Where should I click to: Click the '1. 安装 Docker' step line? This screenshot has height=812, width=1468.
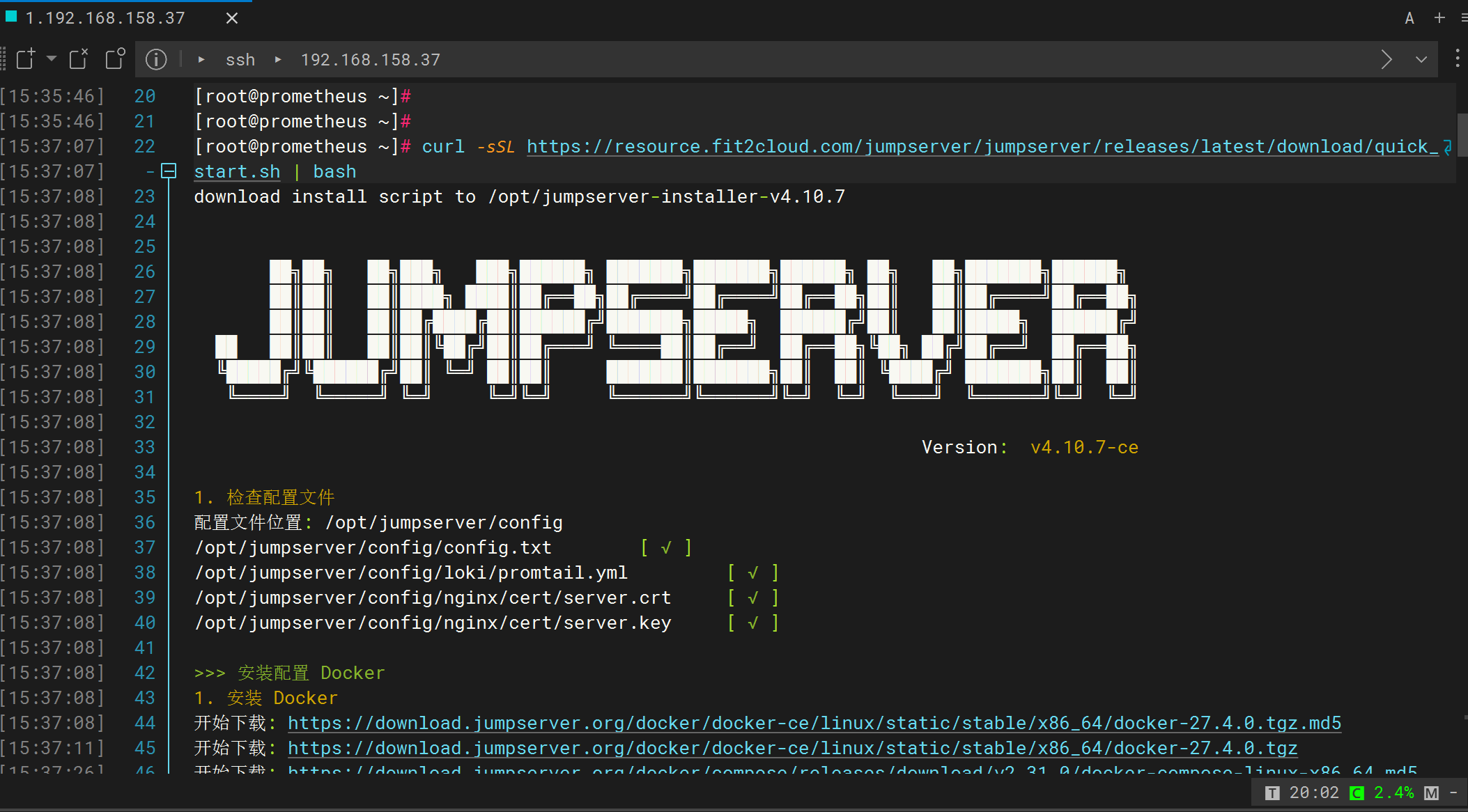tap(266, 698)
